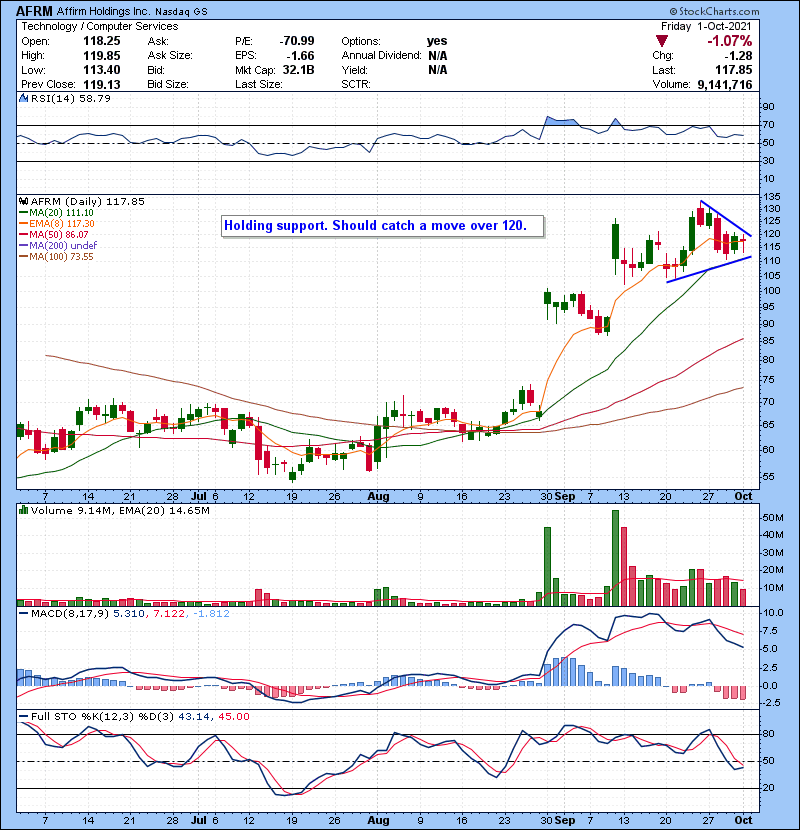Click the RSI(14) indicator panel icon
The image size is (800, 830).
tap(23, 98)
